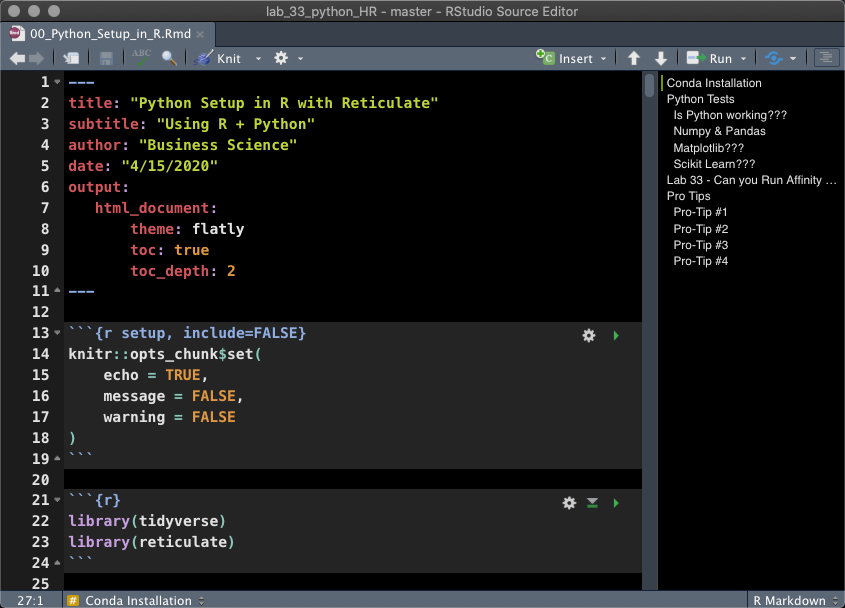Switch to the 00_Python_Setup_in_R.Rmd tab

coord(110,32)
